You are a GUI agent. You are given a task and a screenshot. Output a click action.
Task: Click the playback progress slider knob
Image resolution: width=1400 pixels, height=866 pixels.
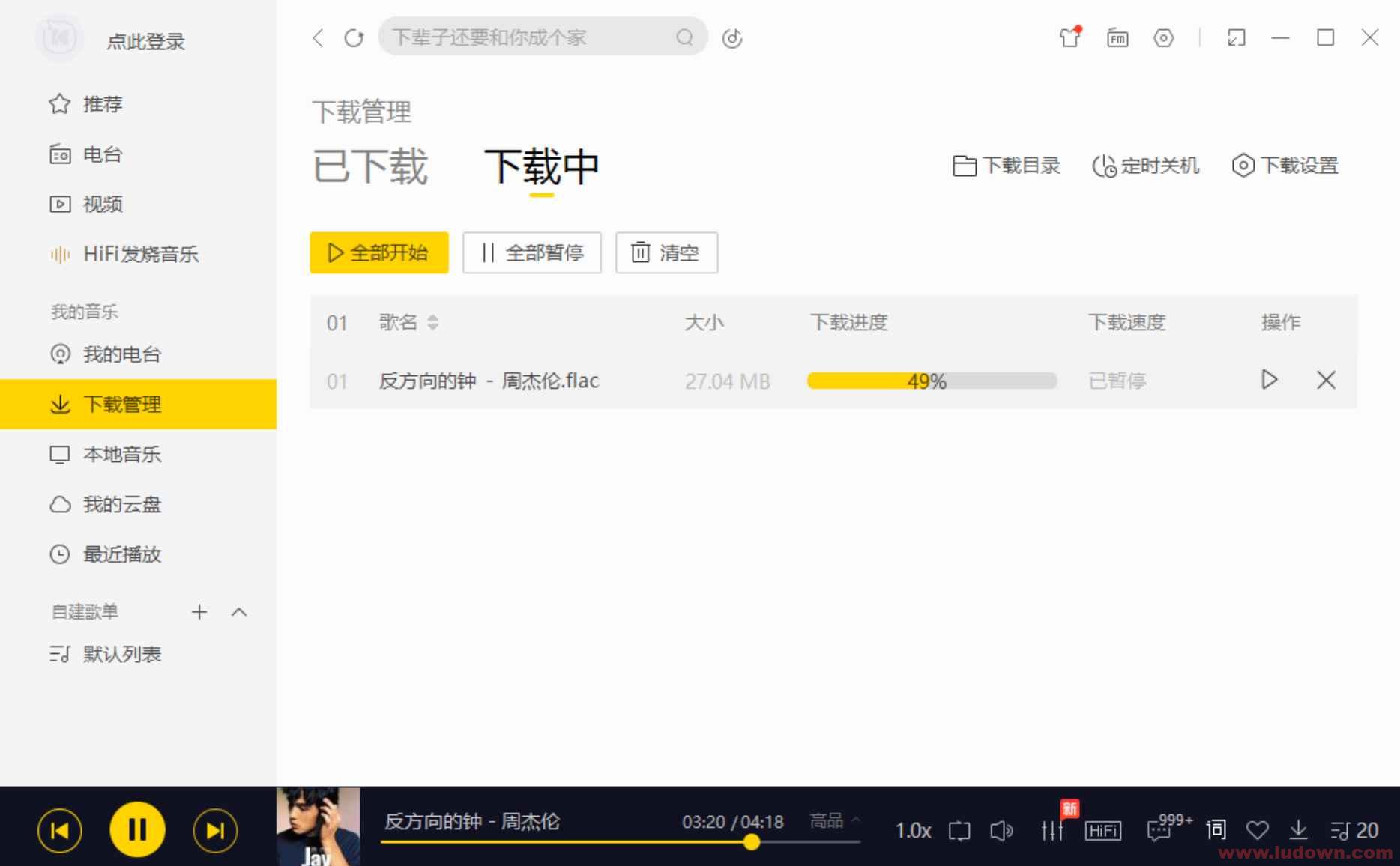coord(752,842)
